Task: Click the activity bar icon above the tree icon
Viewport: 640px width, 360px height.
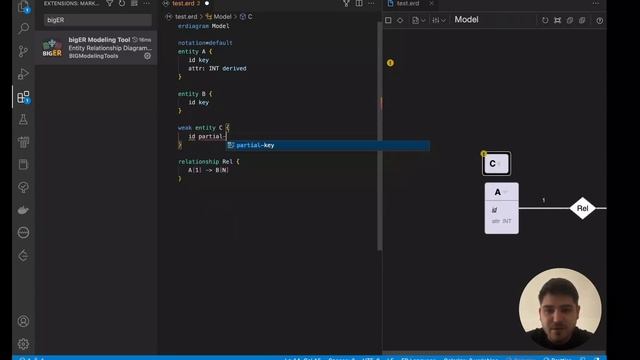Action: click(x=23, y=164)
